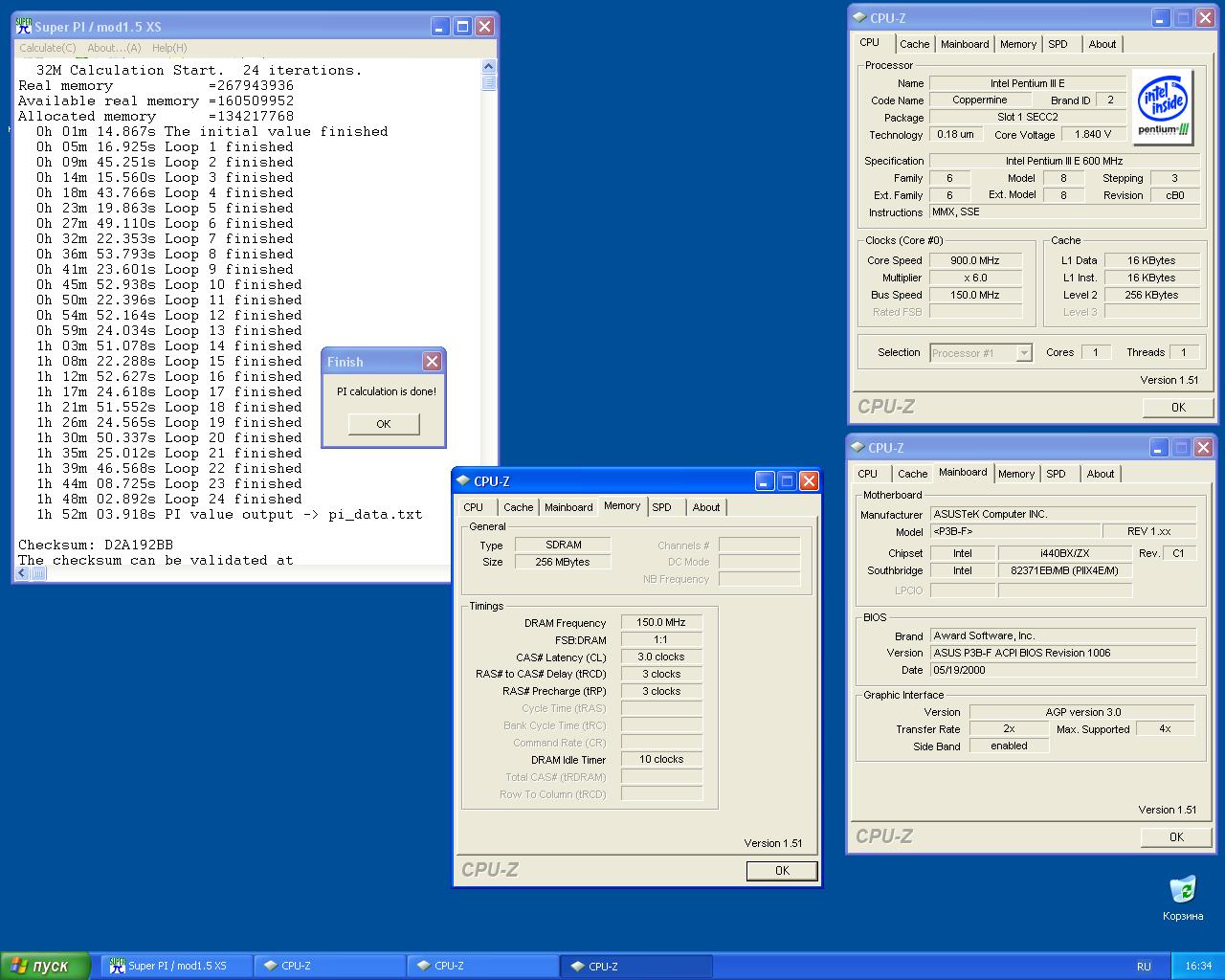Click the Super PI vertical scrollbar up arrow

(489, 67)
